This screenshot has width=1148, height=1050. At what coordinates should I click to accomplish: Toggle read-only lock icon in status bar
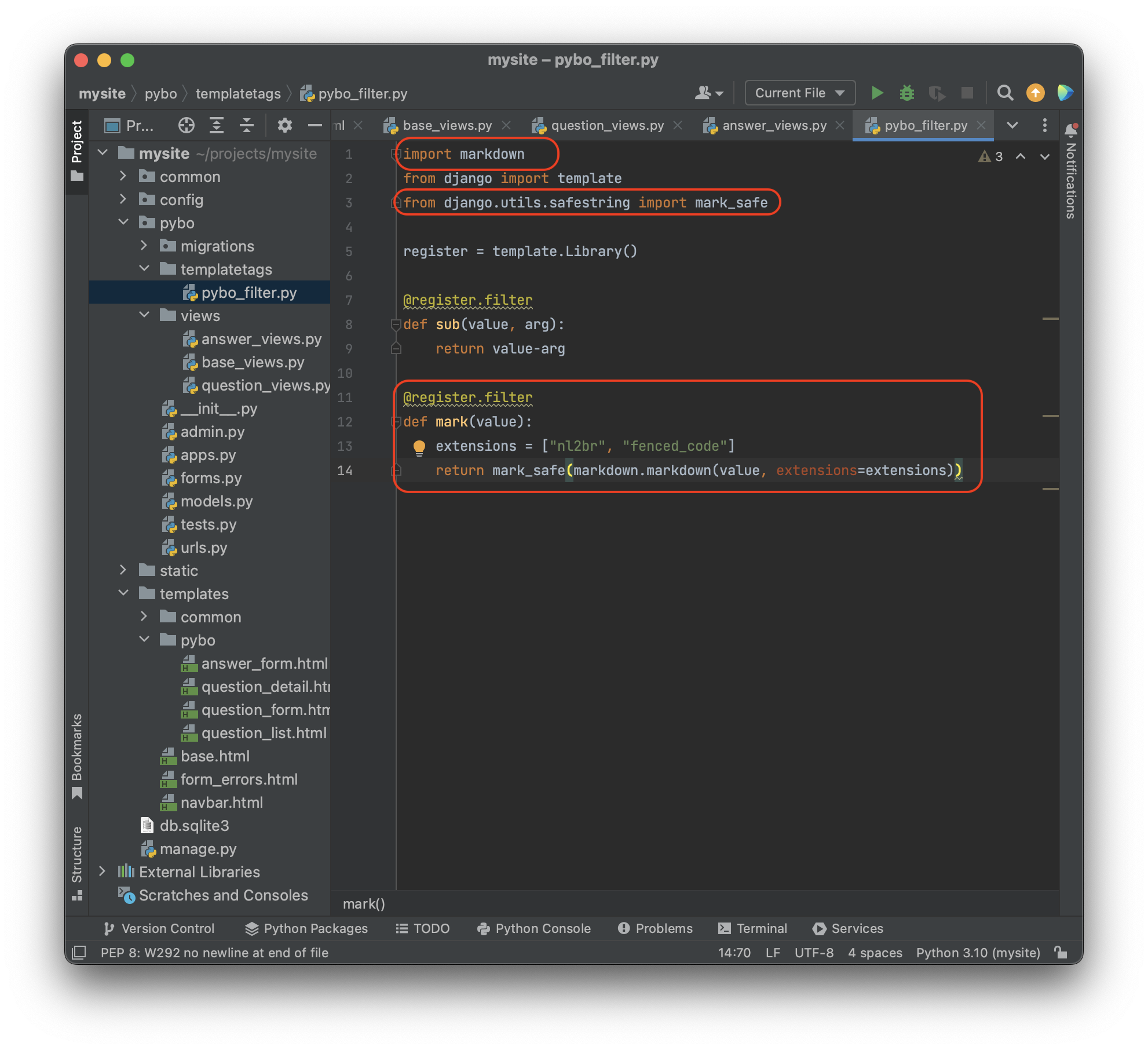[x=1061, y=952]
